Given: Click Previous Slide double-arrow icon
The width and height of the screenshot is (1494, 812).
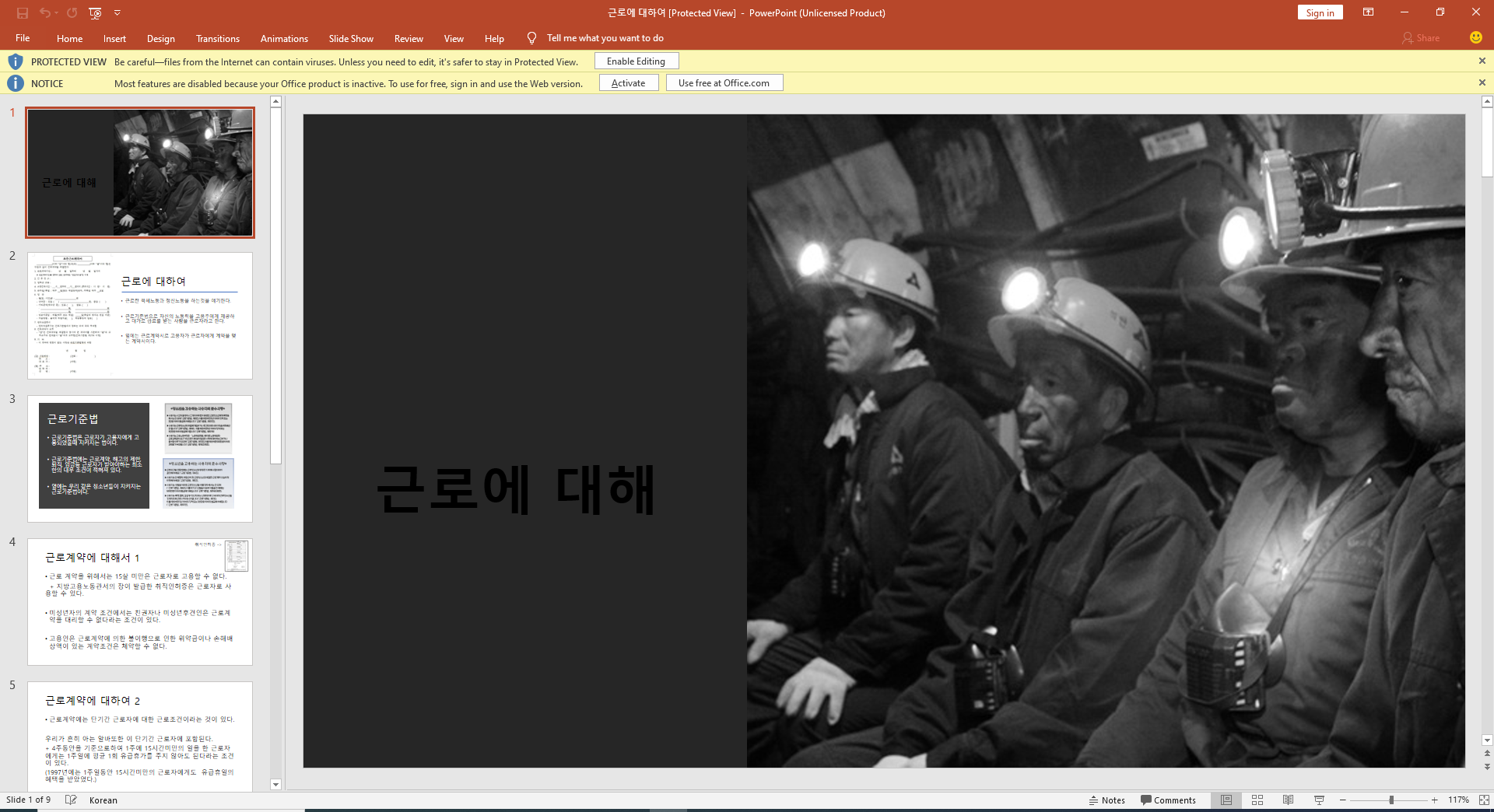Looking at the screenshot, I should pyautogui.click(x=1487, y=753).
